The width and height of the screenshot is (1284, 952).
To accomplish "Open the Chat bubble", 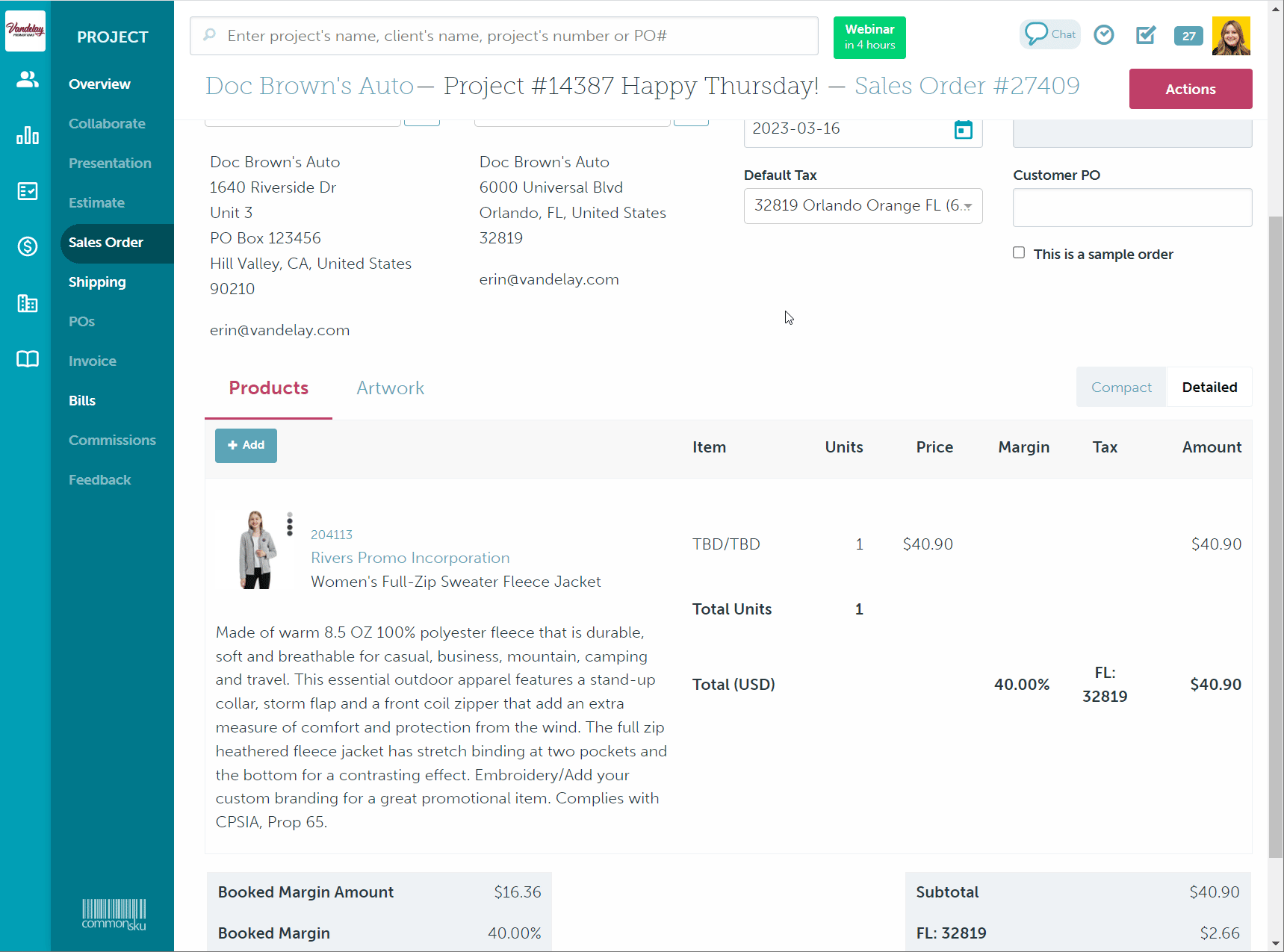I will pos(1049,34).
